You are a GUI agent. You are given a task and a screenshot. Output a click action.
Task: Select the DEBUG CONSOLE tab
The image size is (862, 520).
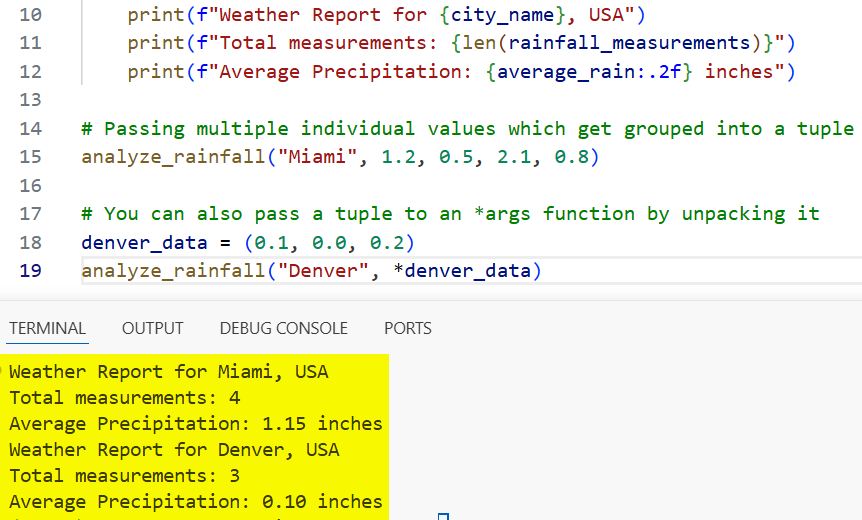(283, 328)
